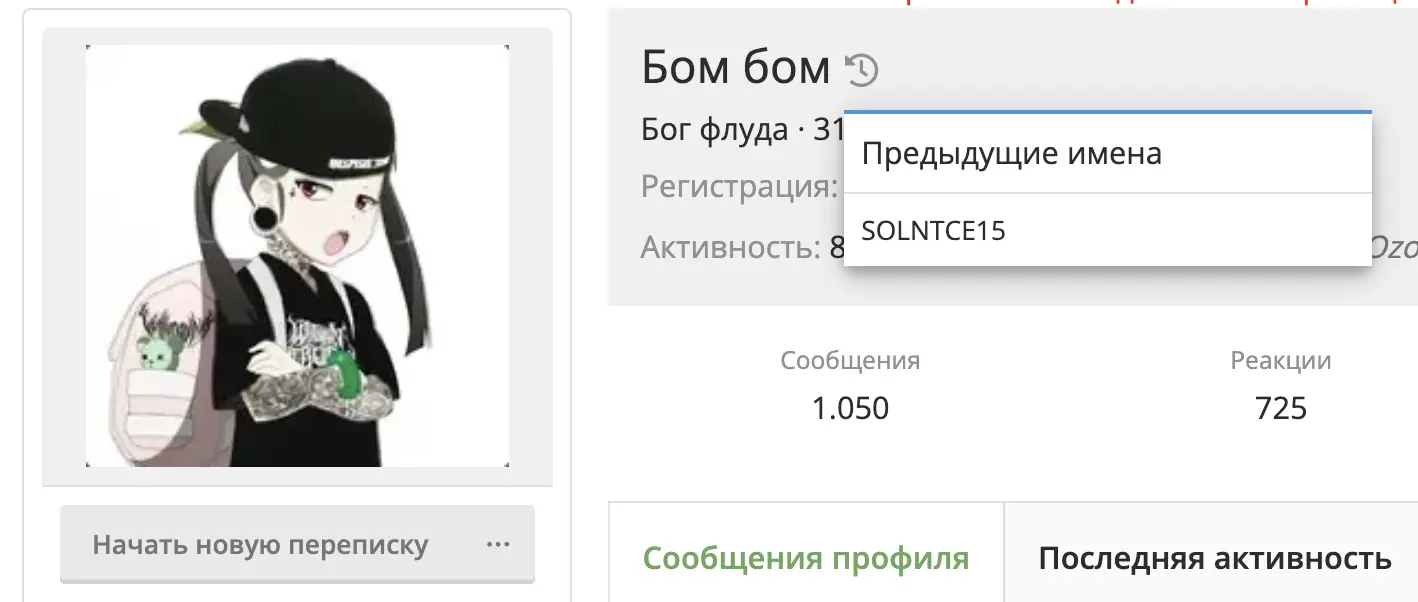Click the value 8 next to Активность
Screen dimensions: 1418x602
click(x=838, y=246)
